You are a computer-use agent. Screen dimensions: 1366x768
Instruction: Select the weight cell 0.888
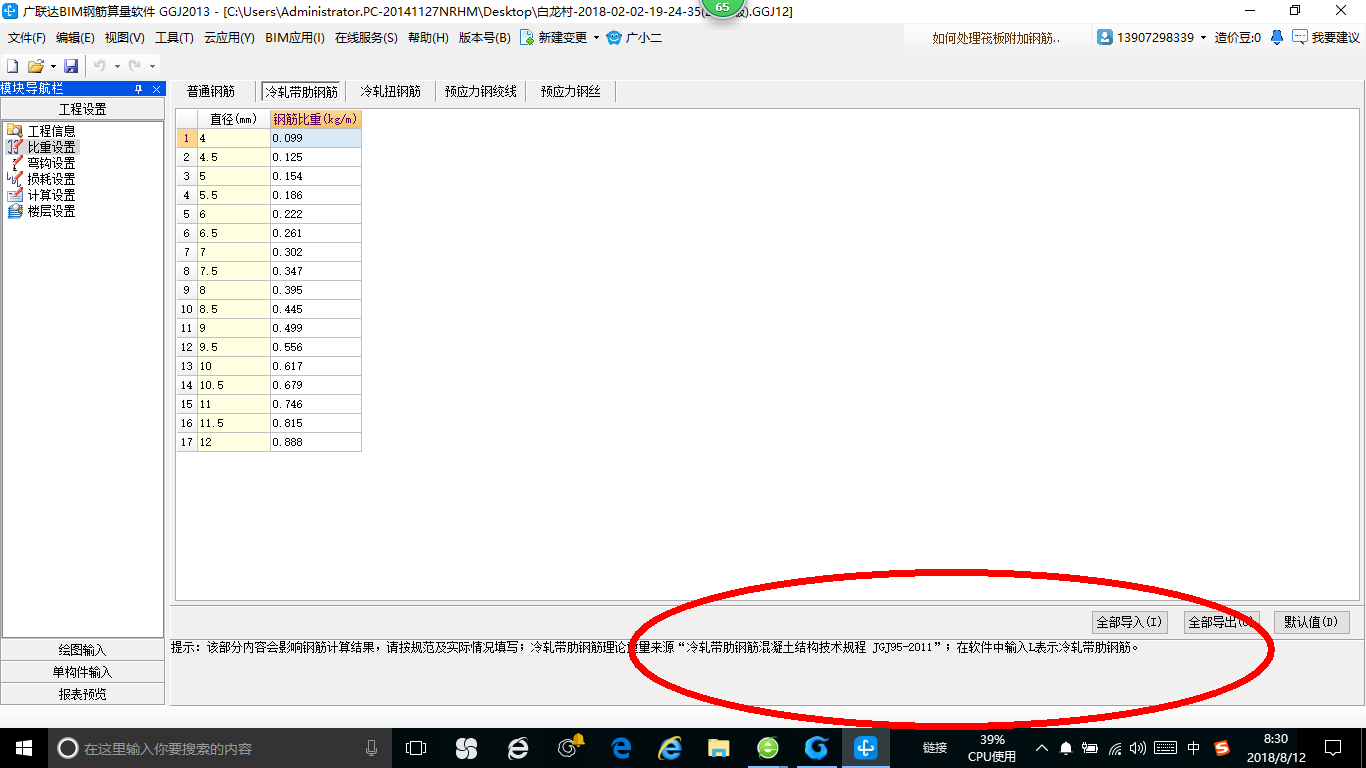[316, 442]
